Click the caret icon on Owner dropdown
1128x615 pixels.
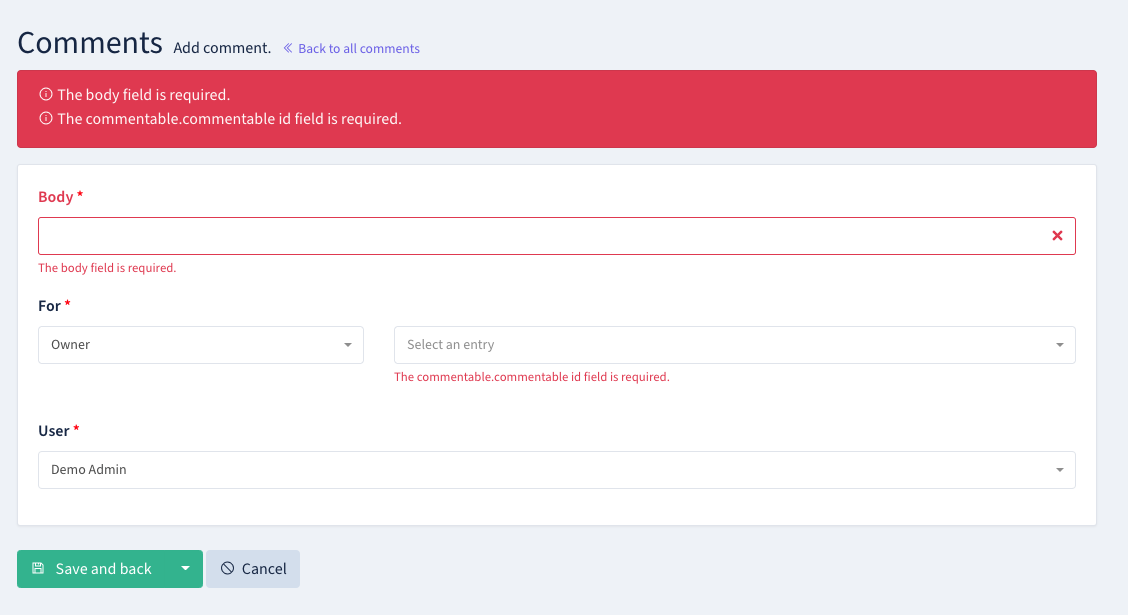349,344
